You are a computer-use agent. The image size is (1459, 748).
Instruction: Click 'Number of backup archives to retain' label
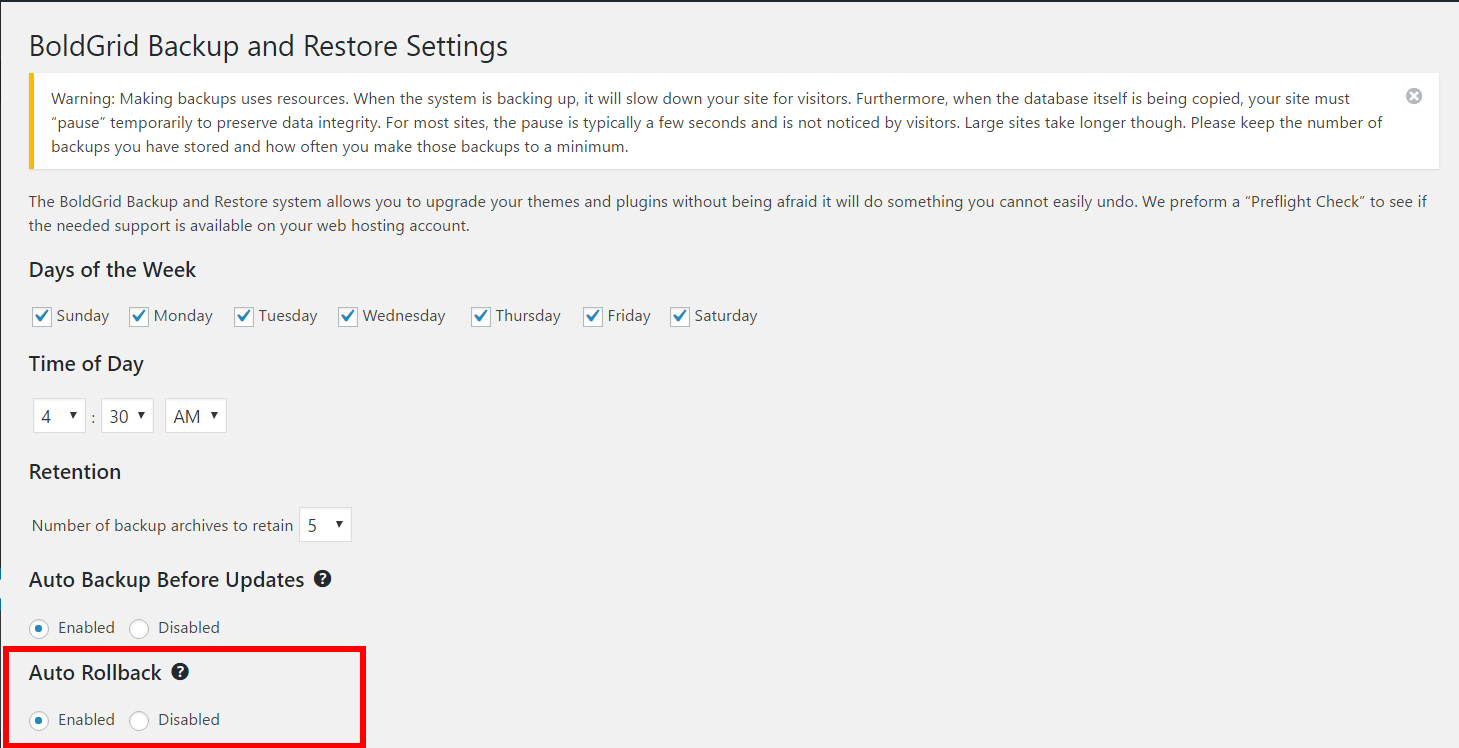pyautogui.click(x=163, y=525)
